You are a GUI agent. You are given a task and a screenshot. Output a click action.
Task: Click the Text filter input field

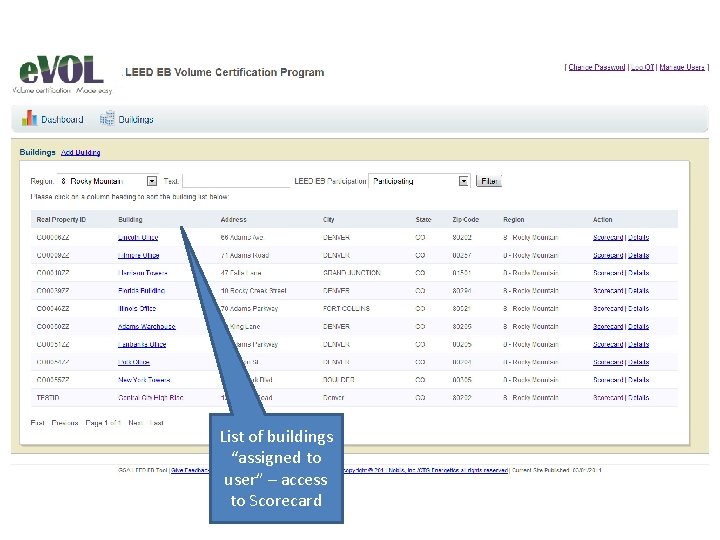pos(236,181)
